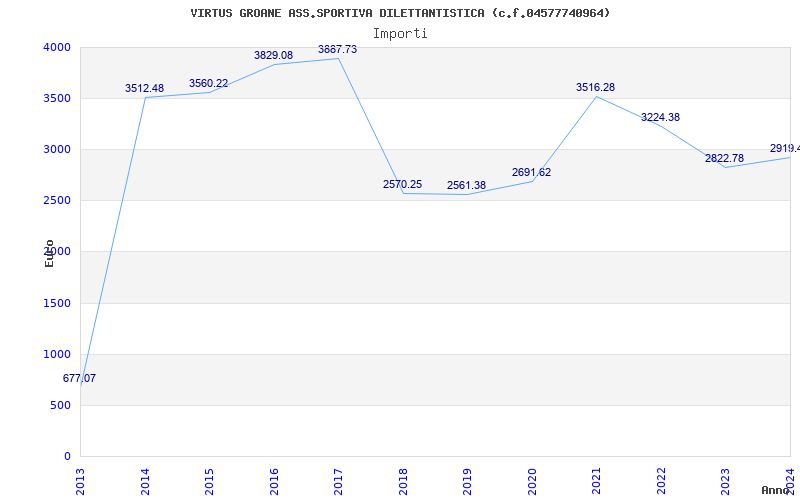The width and height of the screenshot is (800, 500).
Task: Click the 2017 x-axis year label
Action: pyautogui.click(x=338, y=481)
